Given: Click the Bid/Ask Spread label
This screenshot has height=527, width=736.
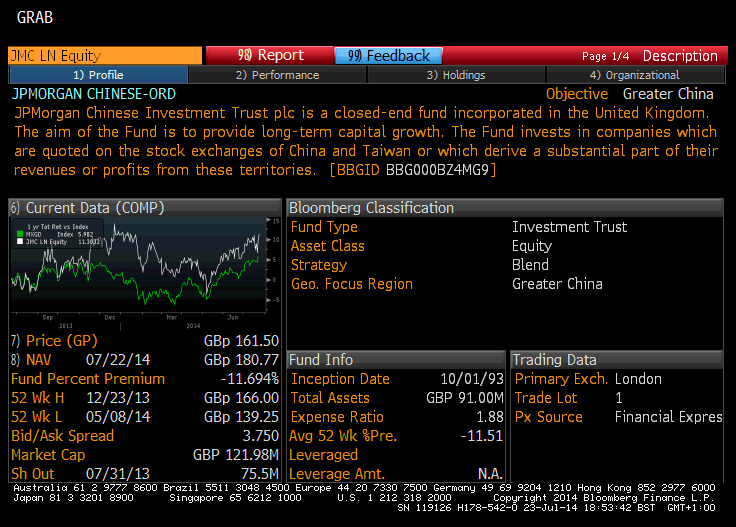Looking at the screenshot, I should [62, 436].
